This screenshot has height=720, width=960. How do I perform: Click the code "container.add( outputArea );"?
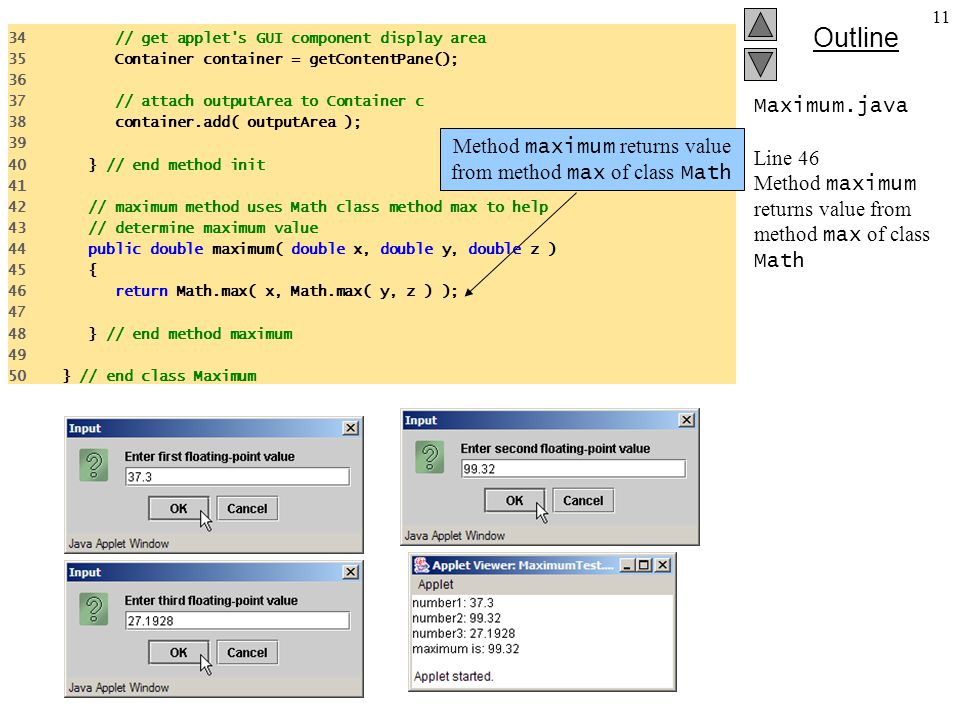(x=238, y=122)
